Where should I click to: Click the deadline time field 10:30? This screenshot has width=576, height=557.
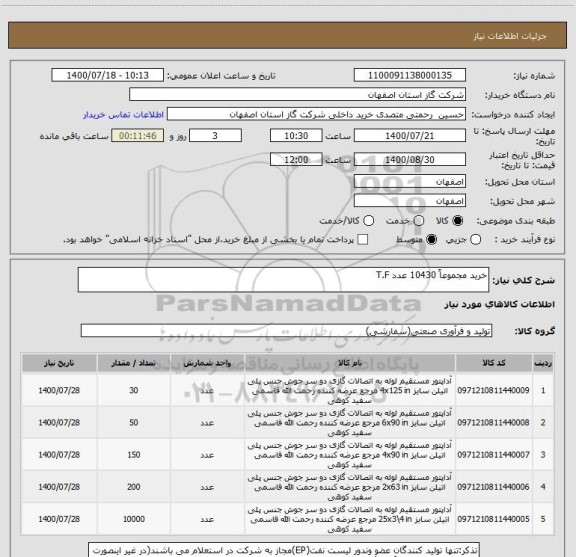[x=296, y=136]
